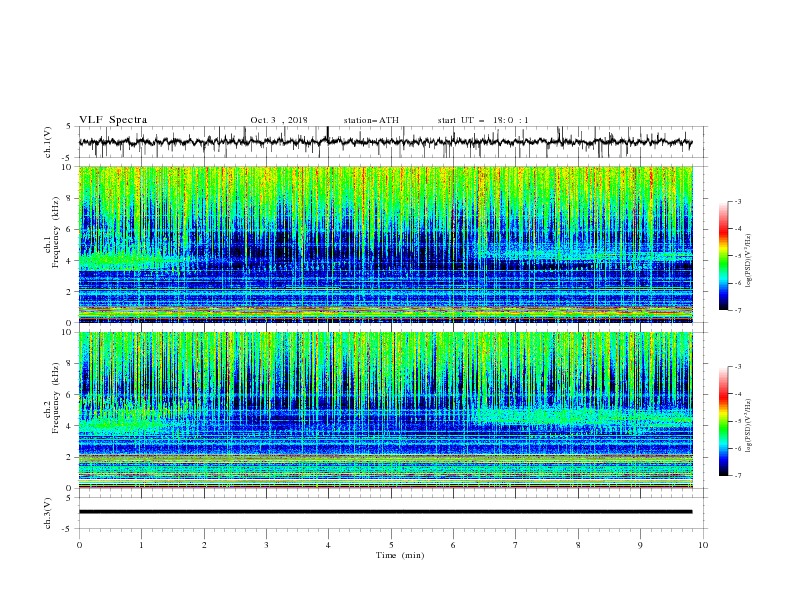Screen dimensions: 792x612
Task: Click the "10" kHz tick of ch.2 spectrogram
Action: (x=69, y=332)
